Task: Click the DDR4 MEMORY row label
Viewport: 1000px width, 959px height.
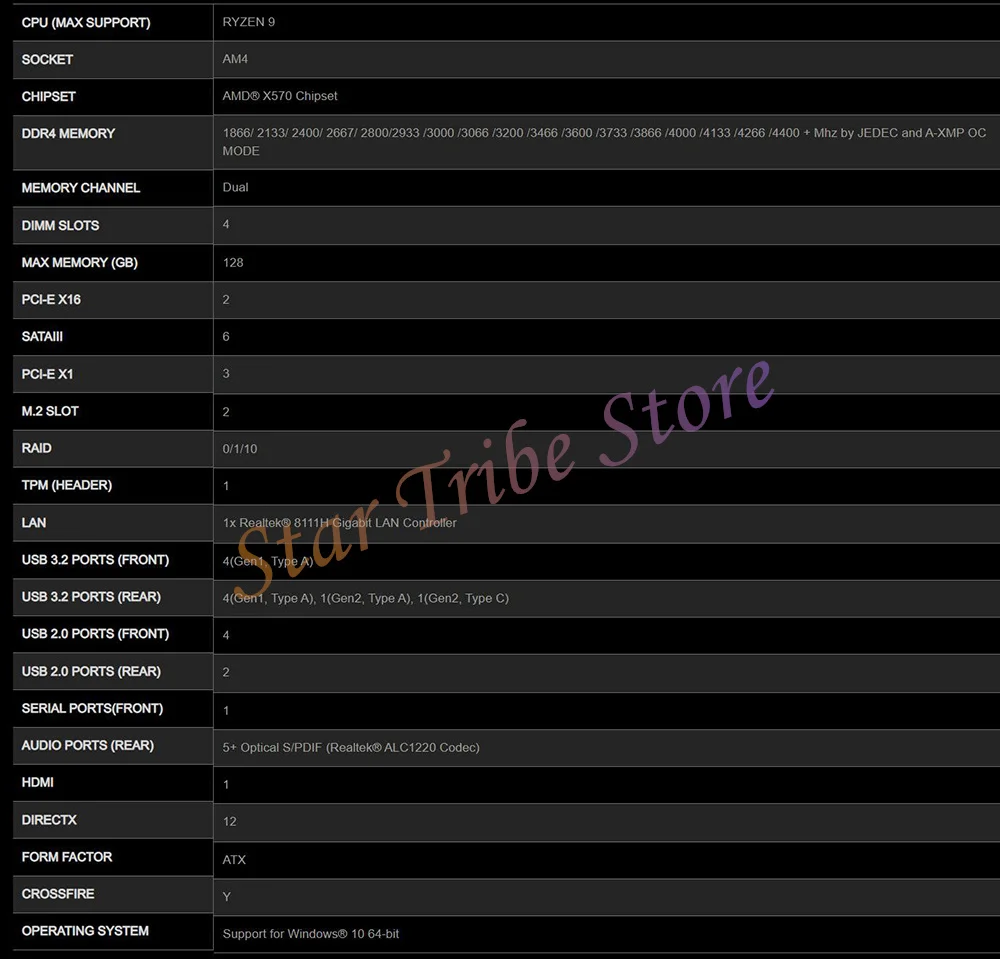Action: click(68, 133)
